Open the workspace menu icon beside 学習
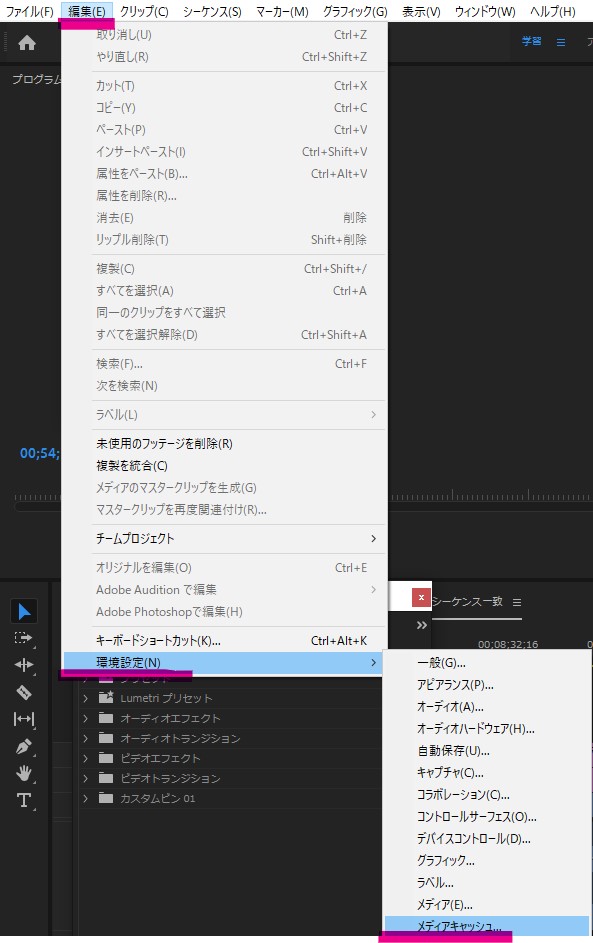Viewport: 593px width, 943px height. [x=561, y=42]
